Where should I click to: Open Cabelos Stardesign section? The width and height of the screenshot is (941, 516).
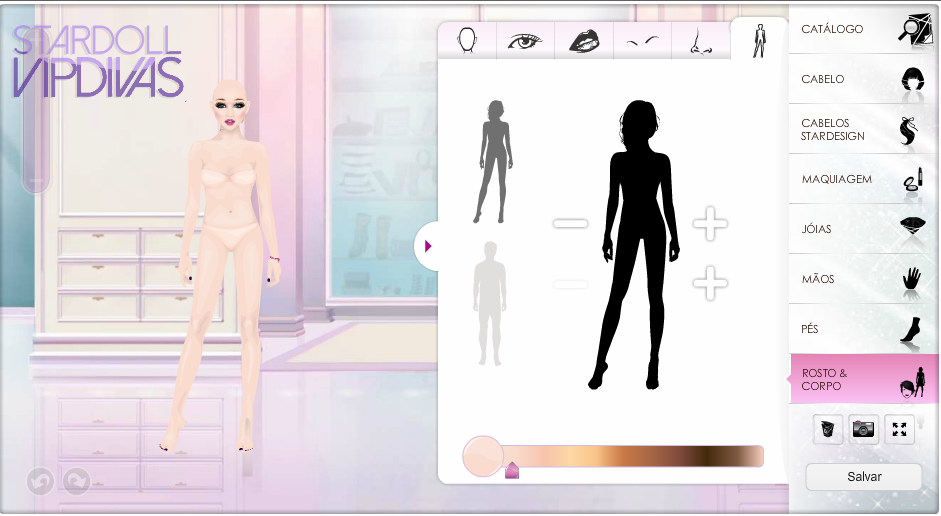pos(864,129)
